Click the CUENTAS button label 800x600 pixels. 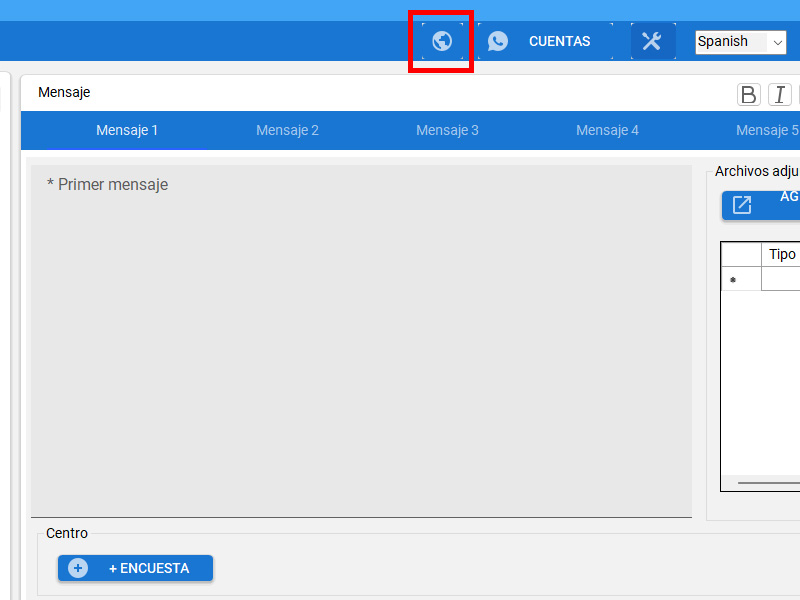[x=559, y=41]
